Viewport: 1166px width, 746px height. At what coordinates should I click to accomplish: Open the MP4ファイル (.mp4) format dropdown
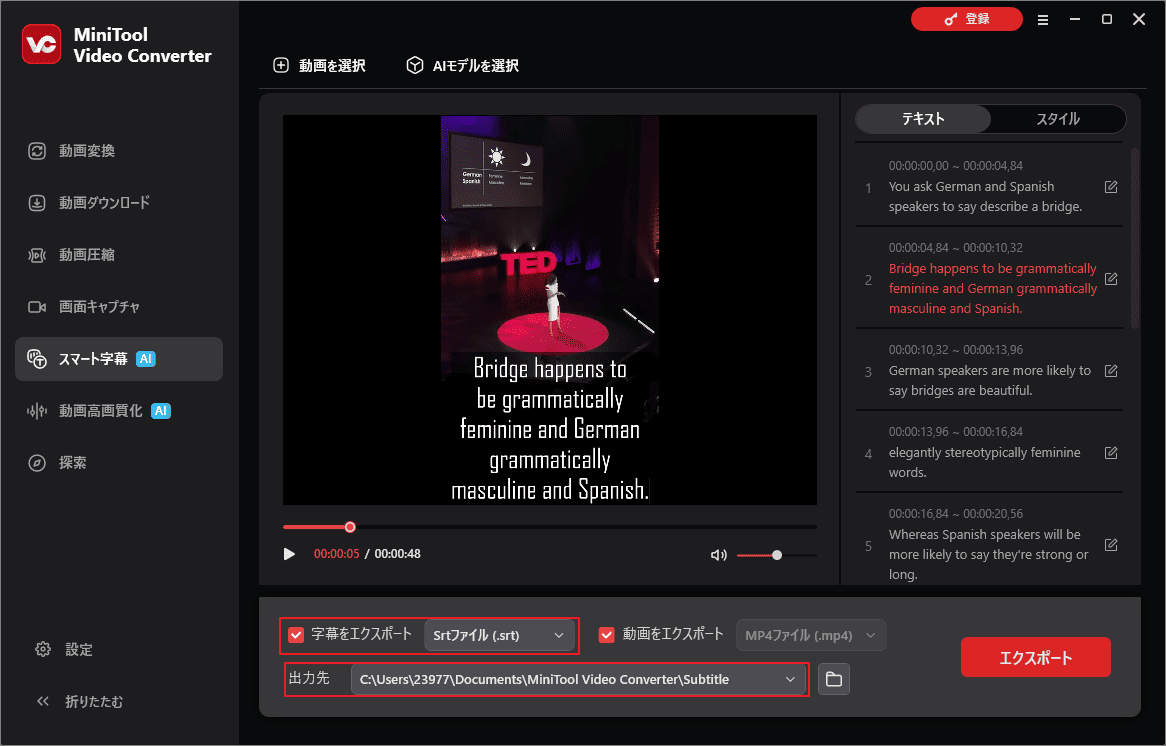[811, 635]
